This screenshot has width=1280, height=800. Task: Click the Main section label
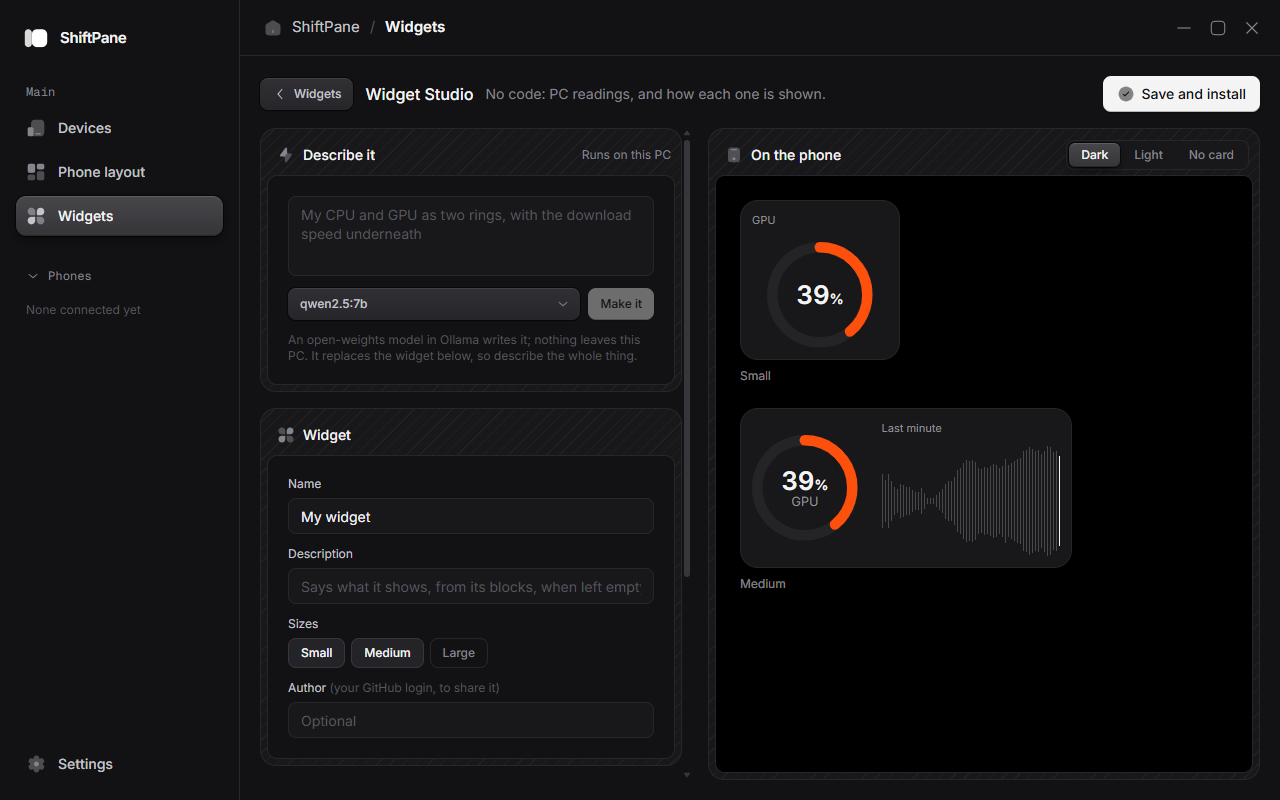(x=40, y=92)
